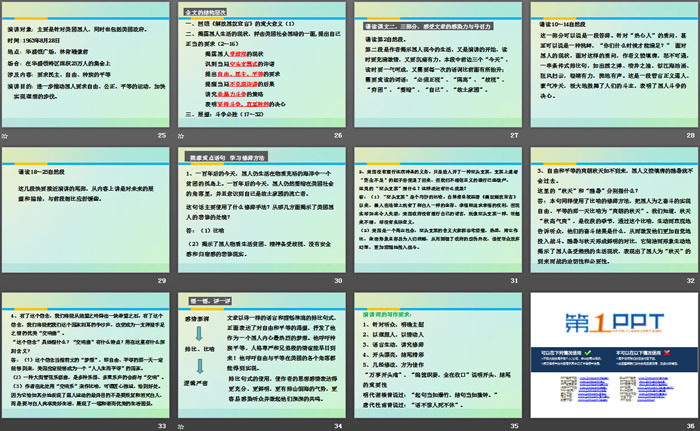Viewport: 700px width, 431px height.
Task: Select slide 33 thumbnail
Action: [86, 356]
